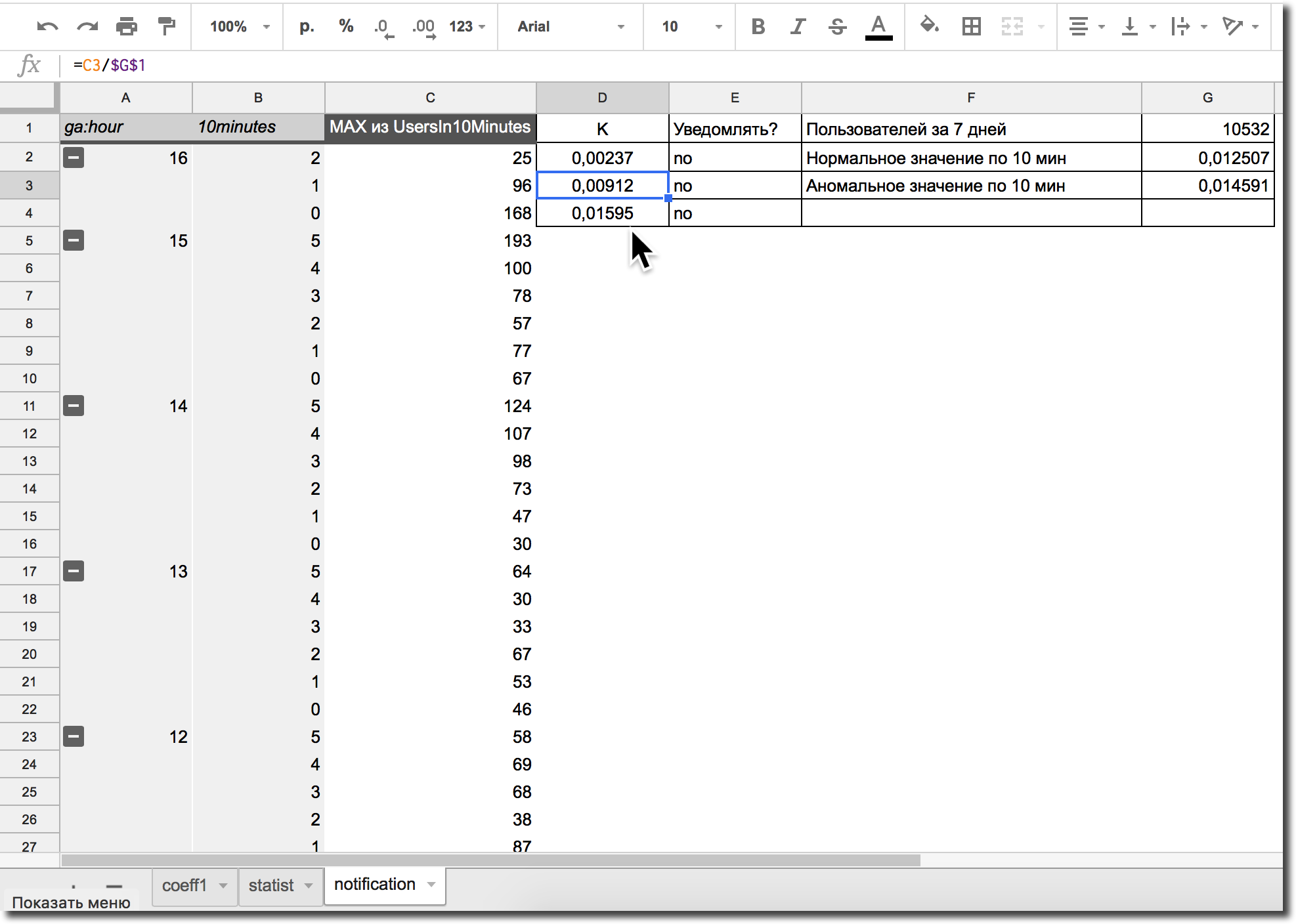
Task: Toggle bold formatting
Action: click(758, 27)
